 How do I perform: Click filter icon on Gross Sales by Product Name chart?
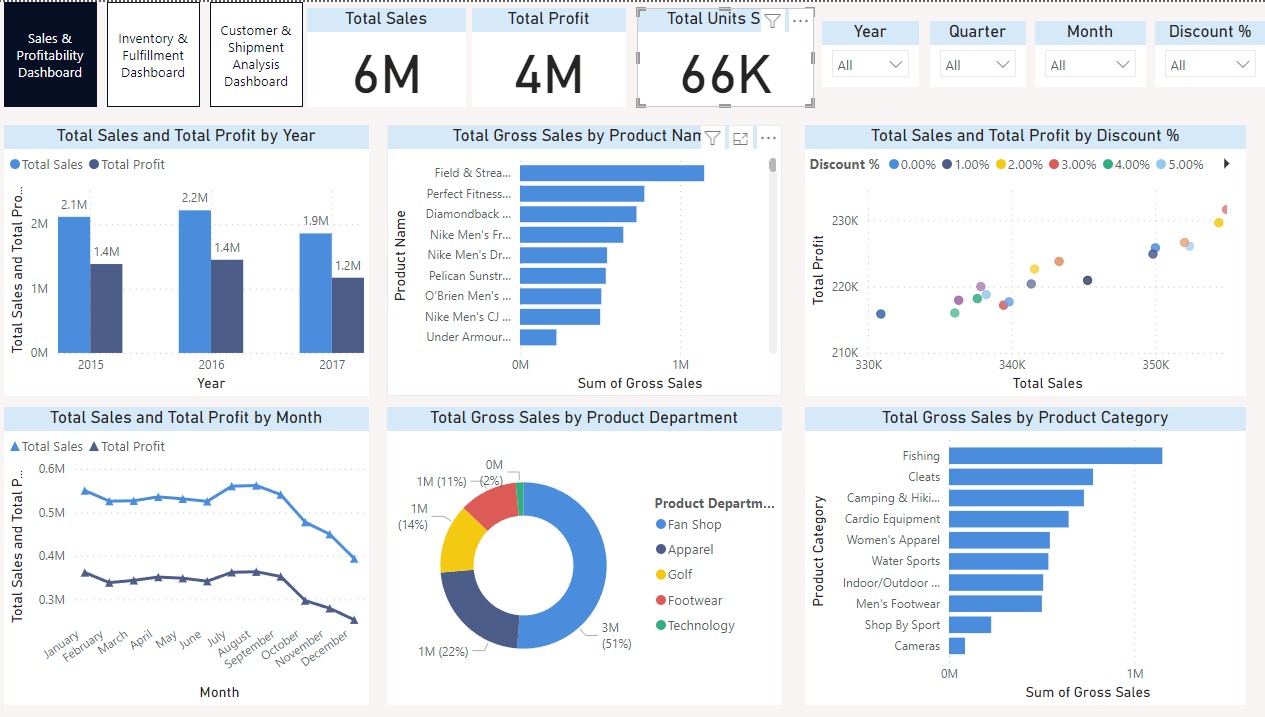pos(712,138)
